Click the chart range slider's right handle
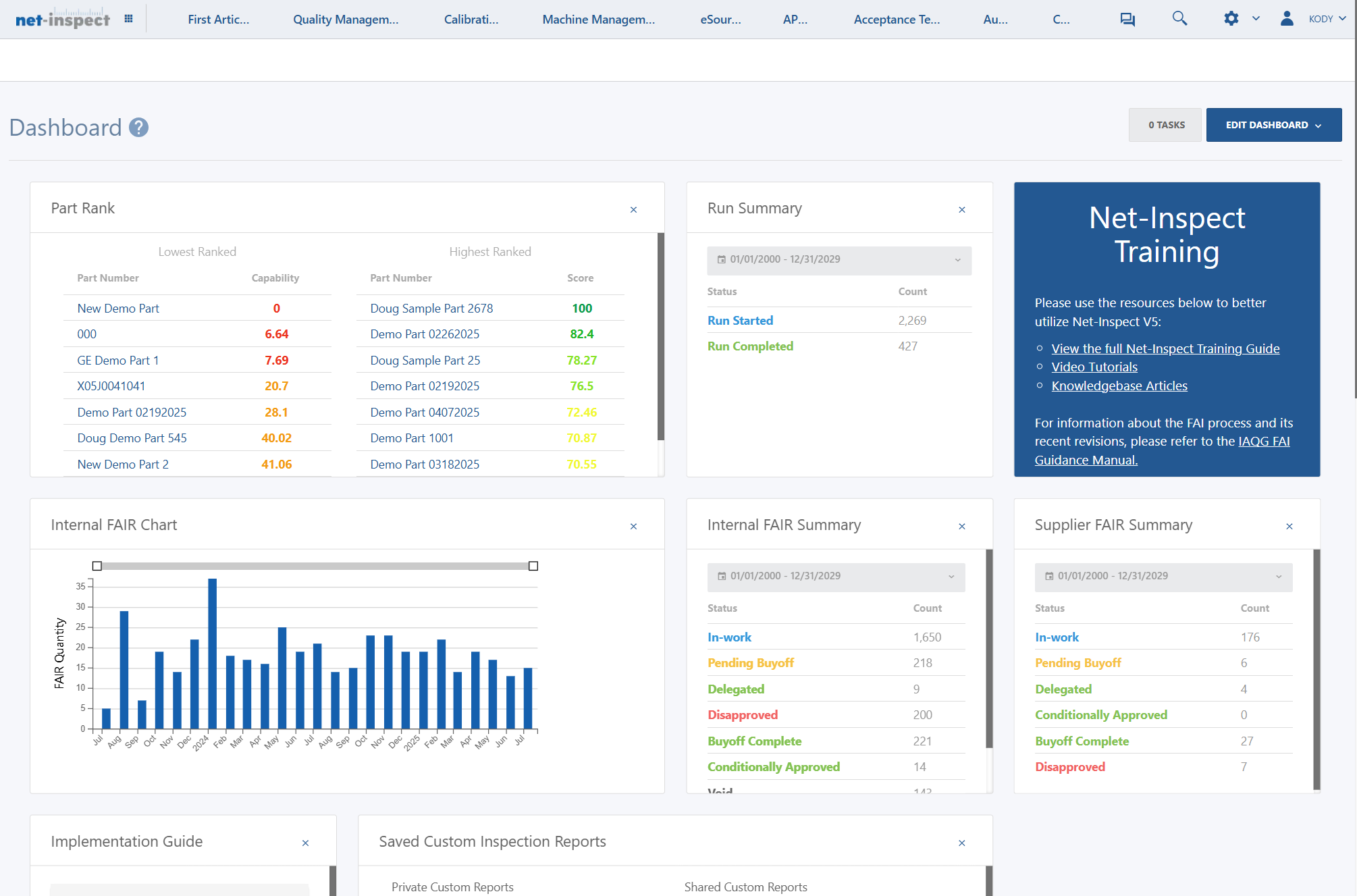Screen dimensions: 1357x896 [x=533, y=566]
